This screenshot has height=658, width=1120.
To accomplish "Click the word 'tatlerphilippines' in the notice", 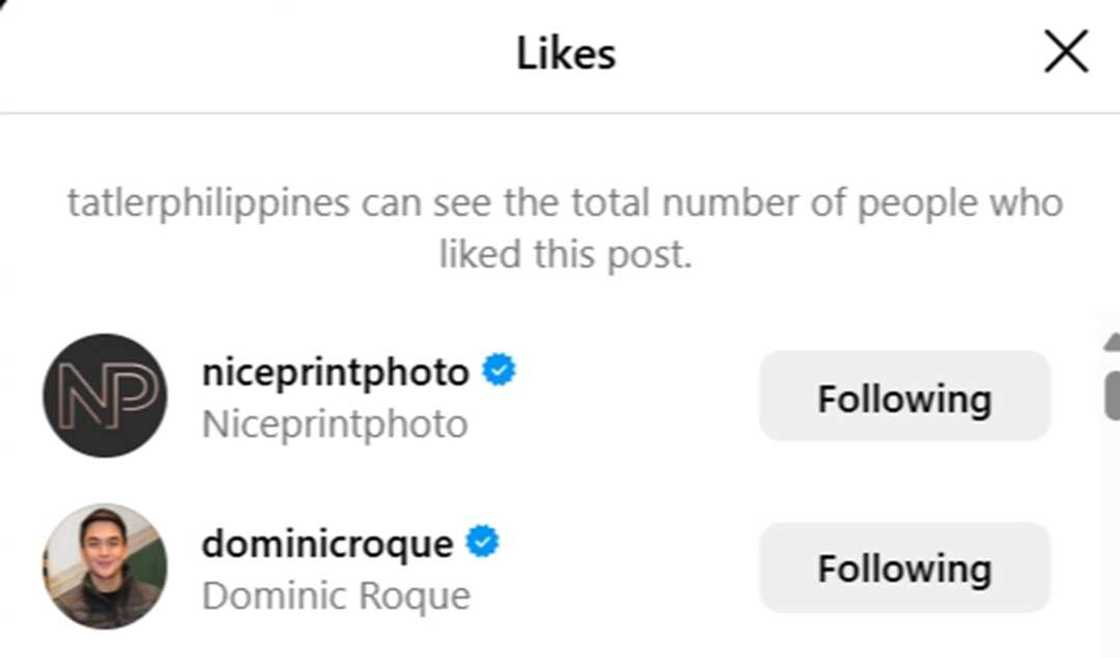I will [208, 203].
